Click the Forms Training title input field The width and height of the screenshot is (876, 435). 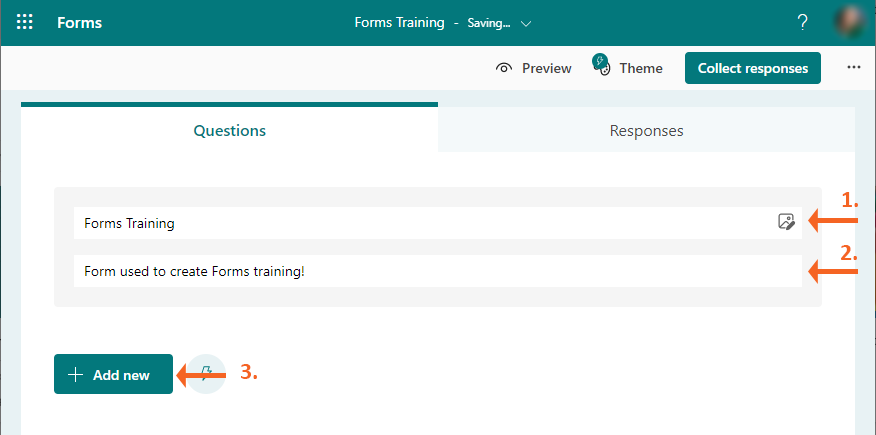point(420,223)
